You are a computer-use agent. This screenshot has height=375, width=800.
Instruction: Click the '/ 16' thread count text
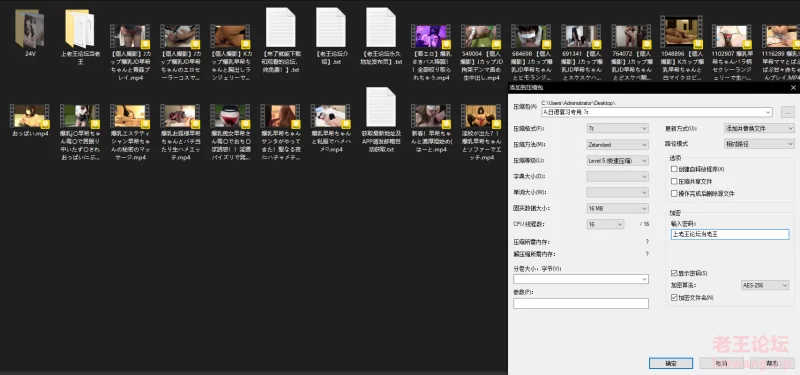(644, 224)
